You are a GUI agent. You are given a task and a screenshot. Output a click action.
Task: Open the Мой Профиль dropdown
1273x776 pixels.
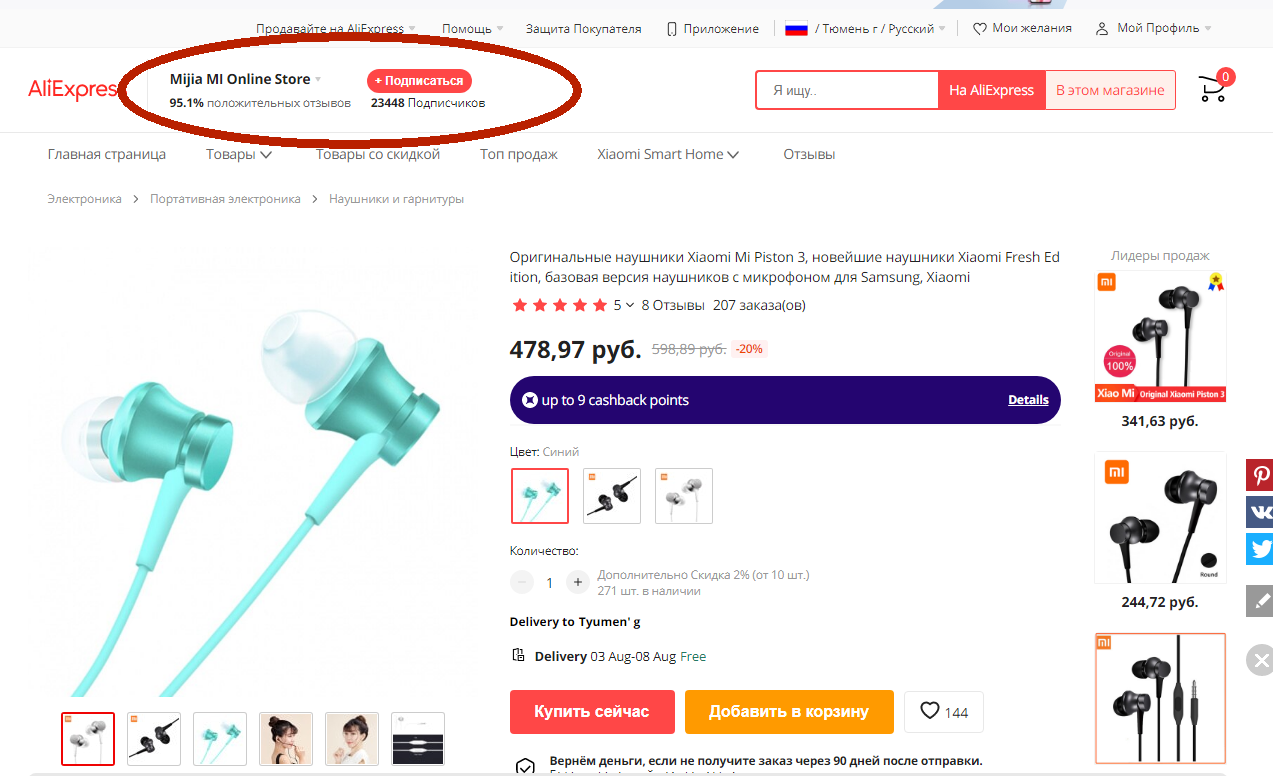(x=1154, y=28)
